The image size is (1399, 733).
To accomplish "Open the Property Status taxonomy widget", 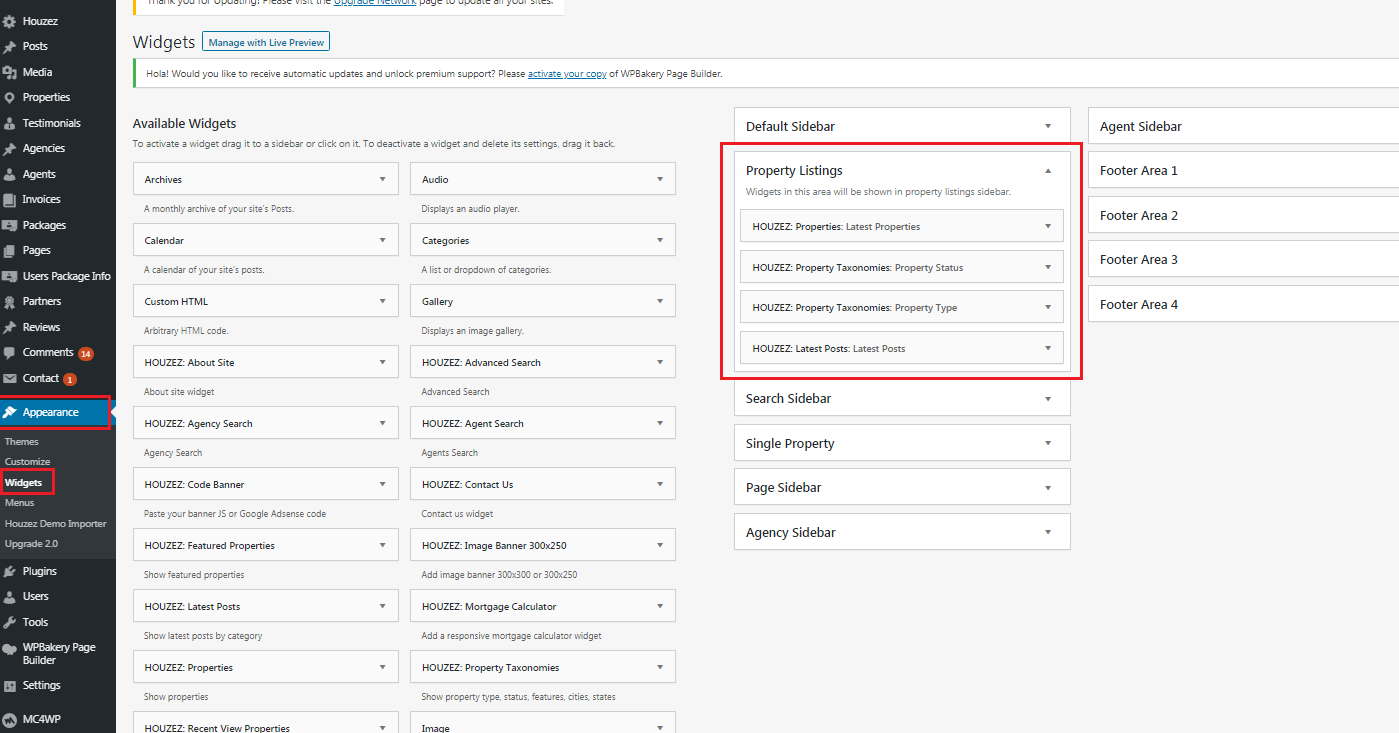I will pos(902,267).
